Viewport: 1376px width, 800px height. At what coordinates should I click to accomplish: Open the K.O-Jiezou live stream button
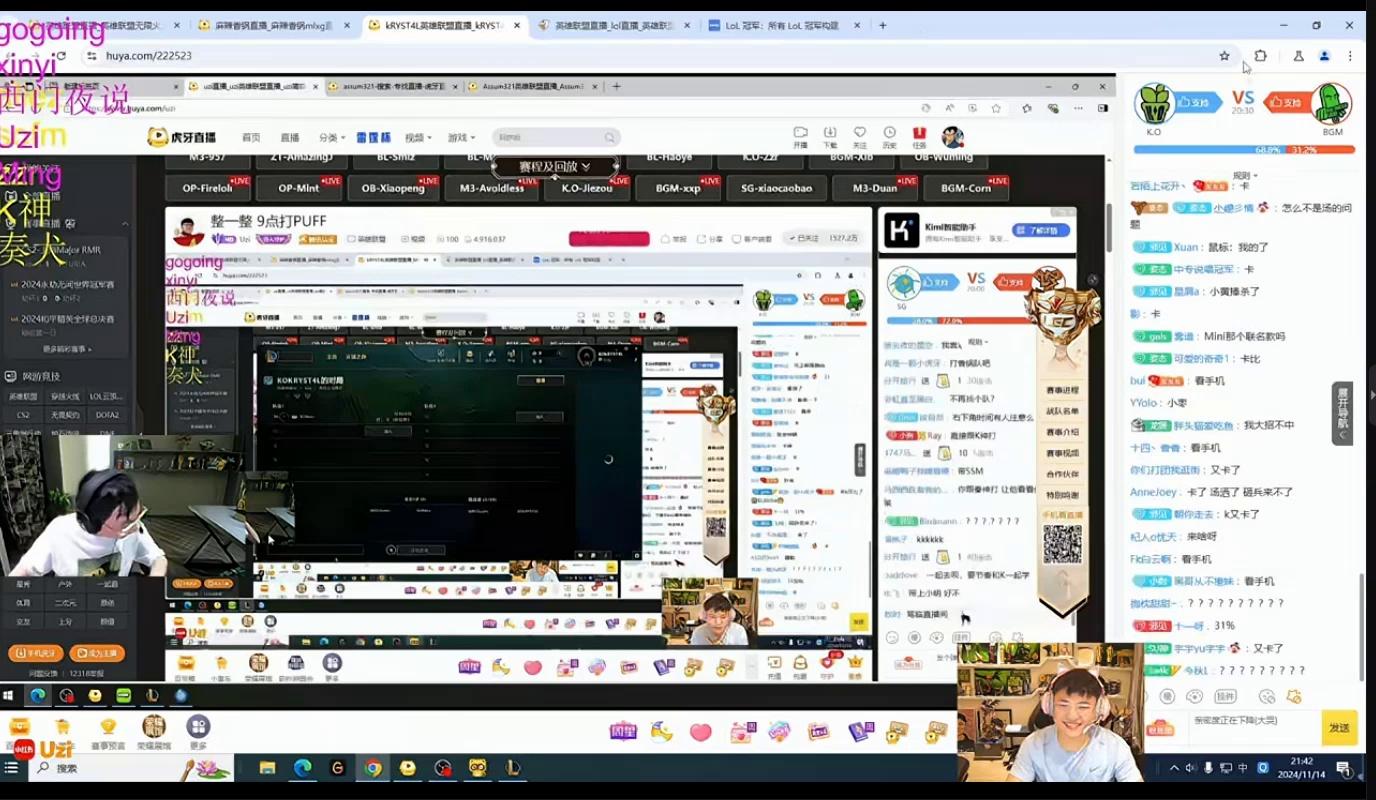point(587,188)
